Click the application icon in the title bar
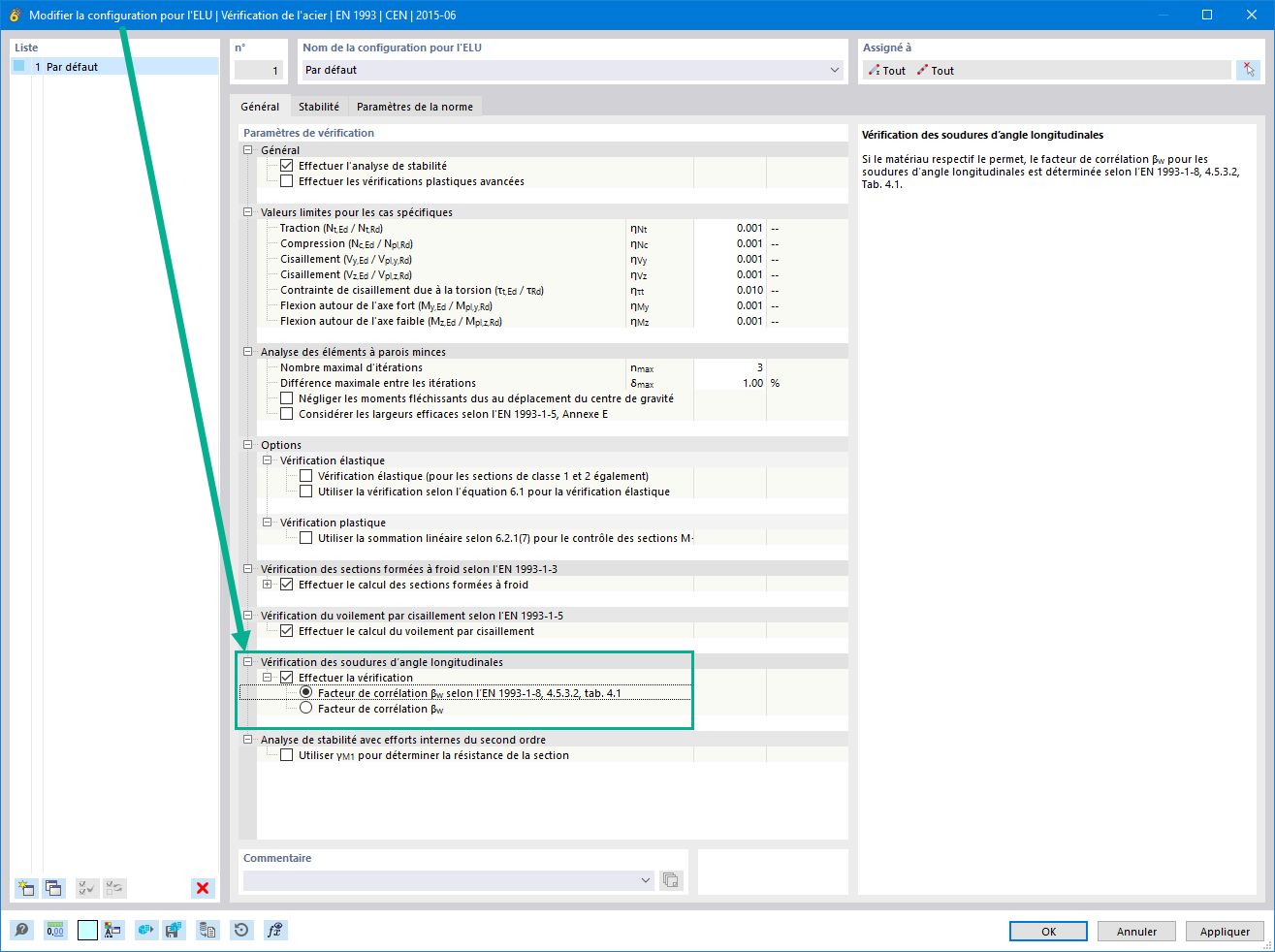The width and height of the screenshot is (1275, 952). (15, 15)
